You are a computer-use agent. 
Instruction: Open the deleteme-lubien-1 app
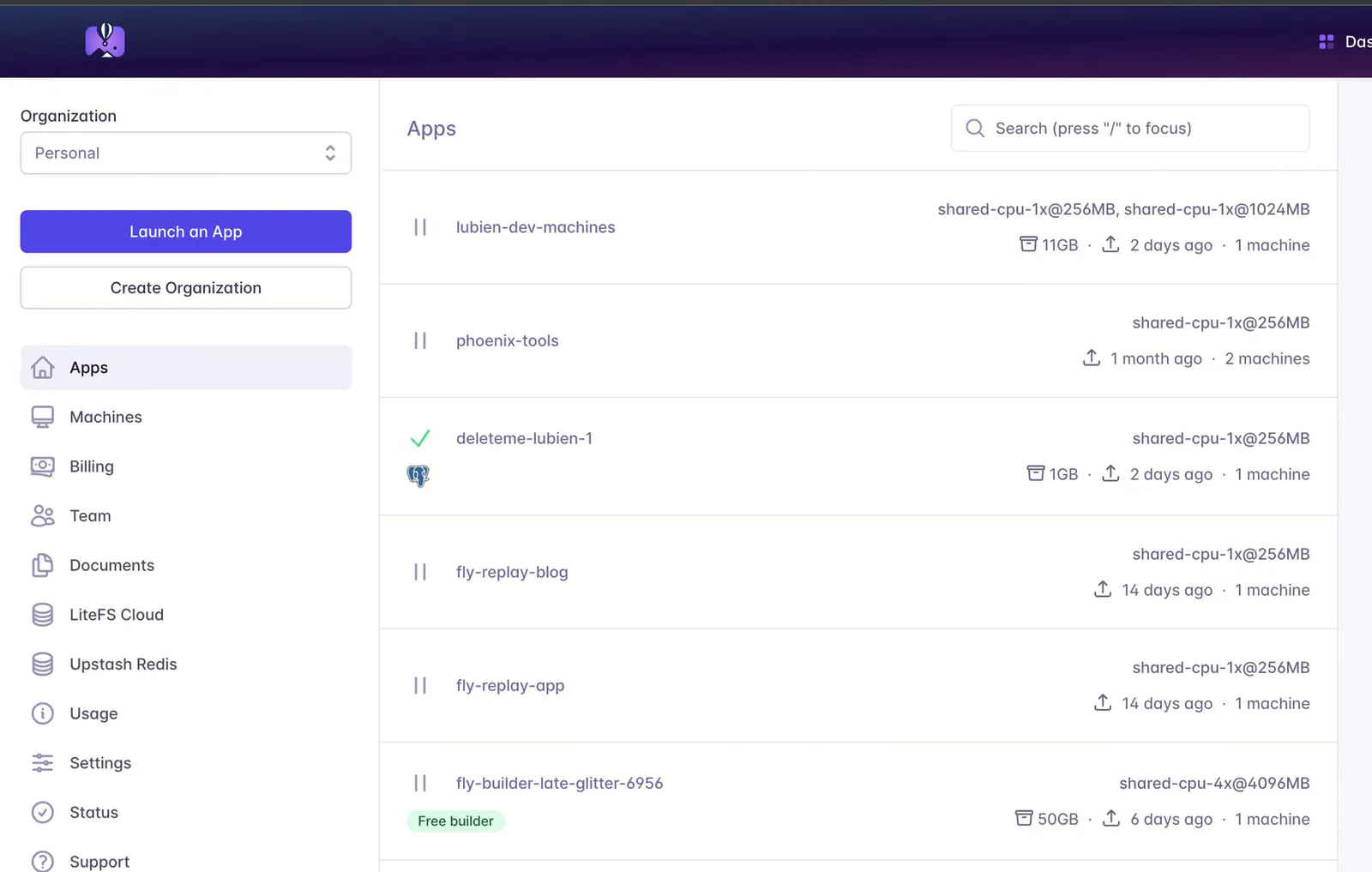tap(524, 438)
